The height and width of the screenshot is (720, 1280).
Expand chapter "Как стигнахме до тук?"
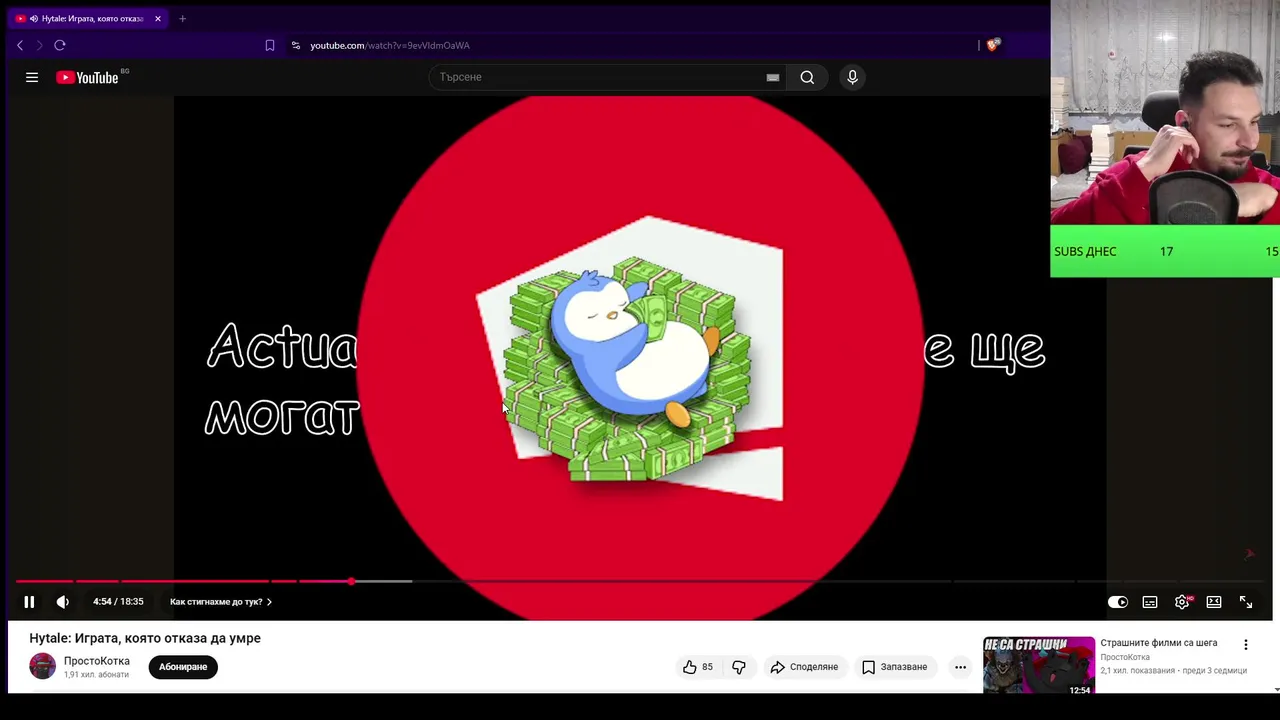pos(221,601)
